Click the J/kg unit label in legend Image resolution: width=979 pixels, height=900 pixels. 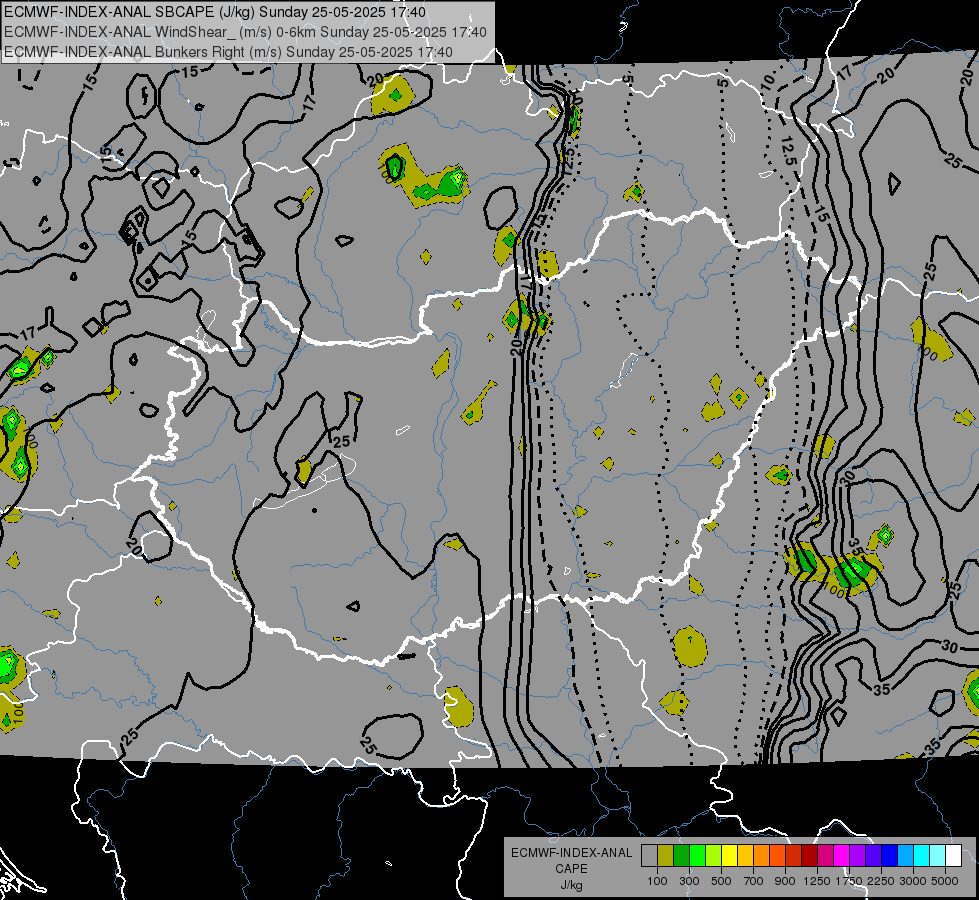(571, 885)
